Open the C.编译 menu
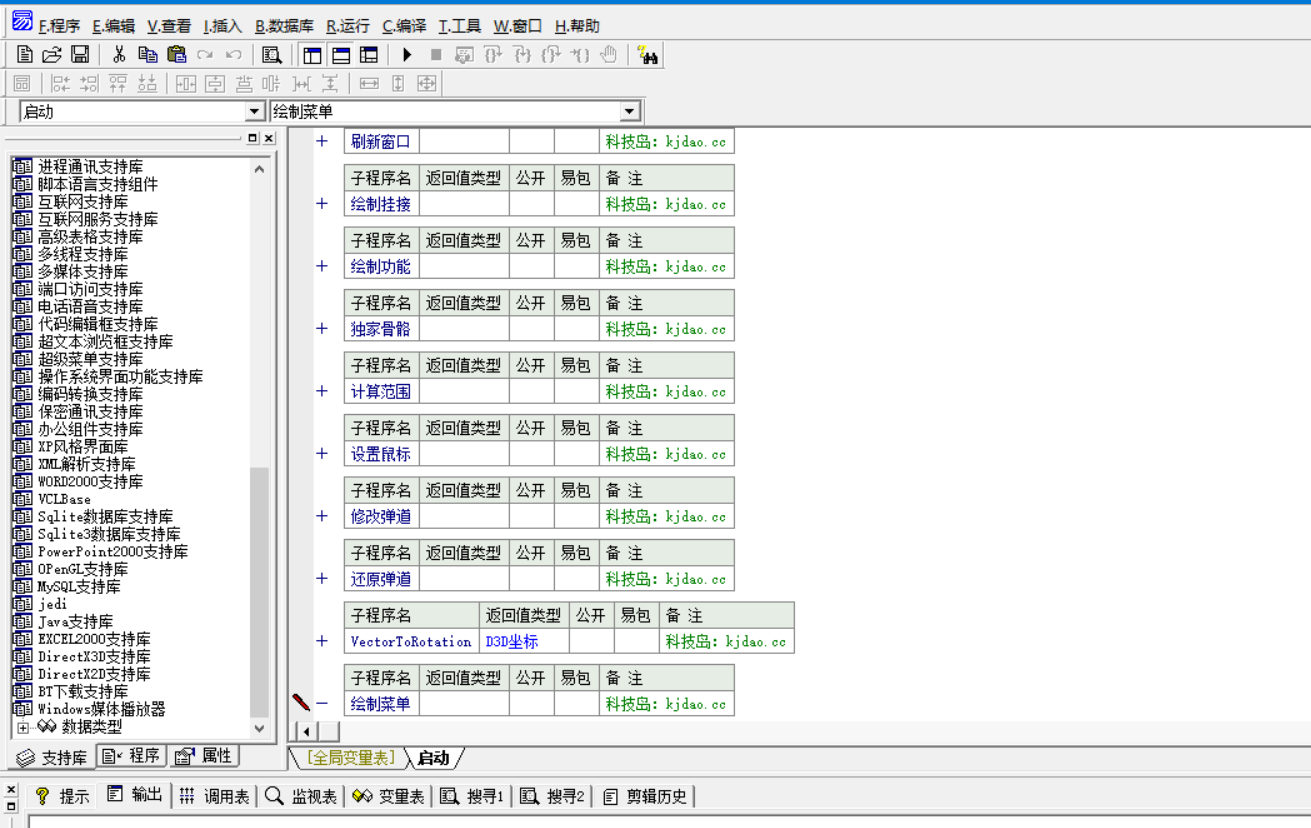 click(404, 26)
